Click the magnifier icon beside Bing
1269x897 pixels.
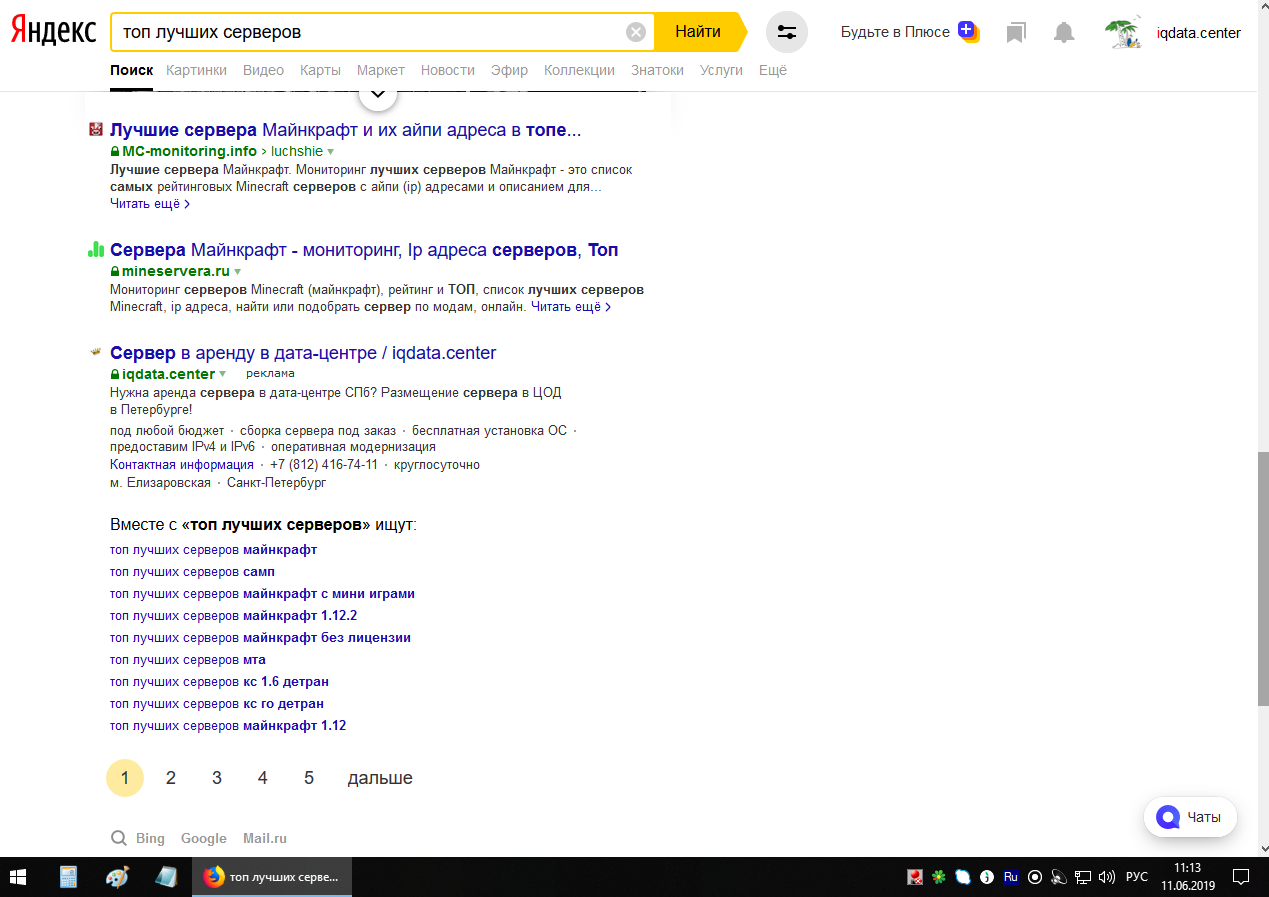click(119, 838)
